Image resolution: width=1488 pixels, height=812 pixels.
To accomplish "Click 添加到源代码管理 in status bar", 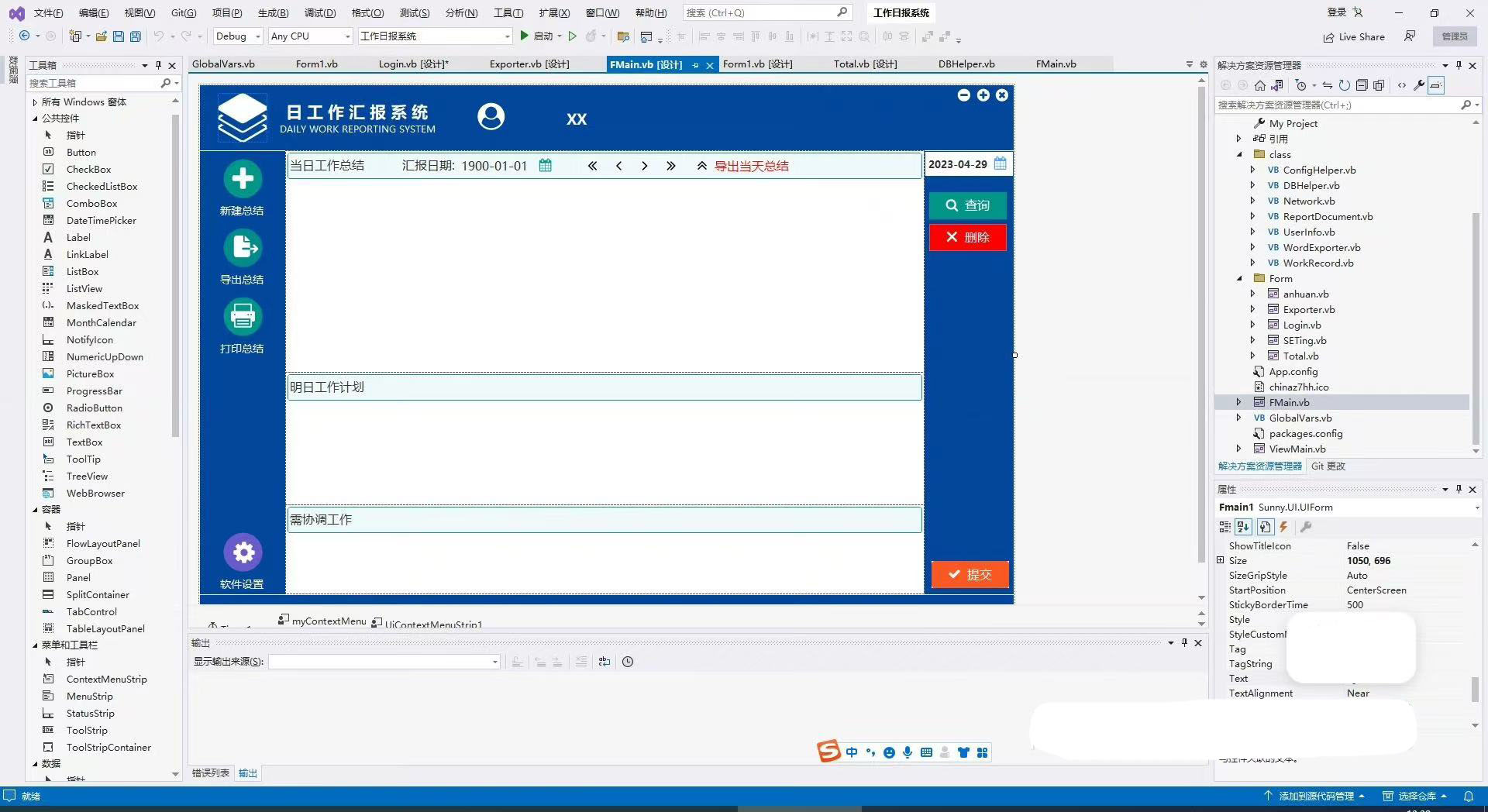I will [1314, 796].
